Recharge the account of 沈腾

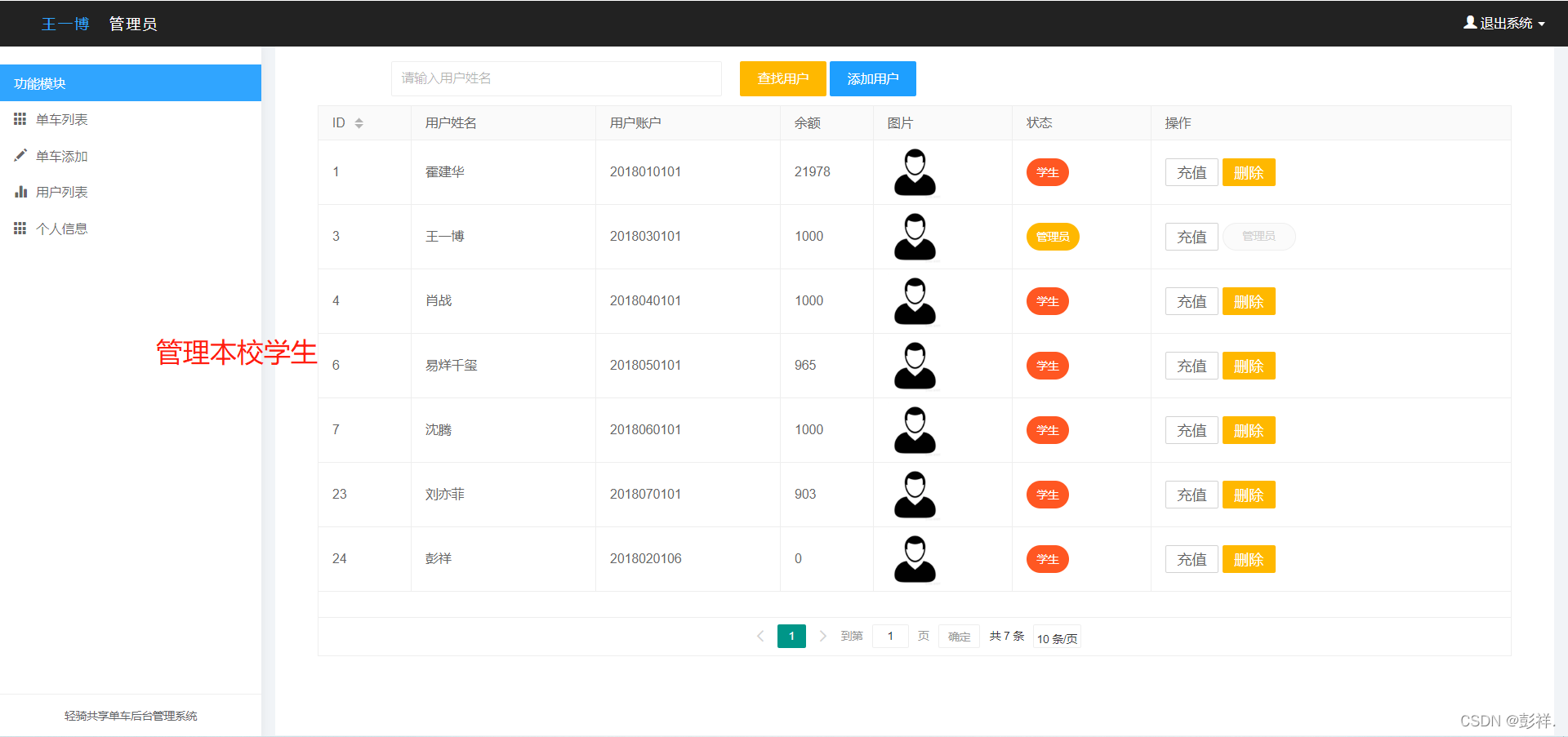pos(1192,430)
